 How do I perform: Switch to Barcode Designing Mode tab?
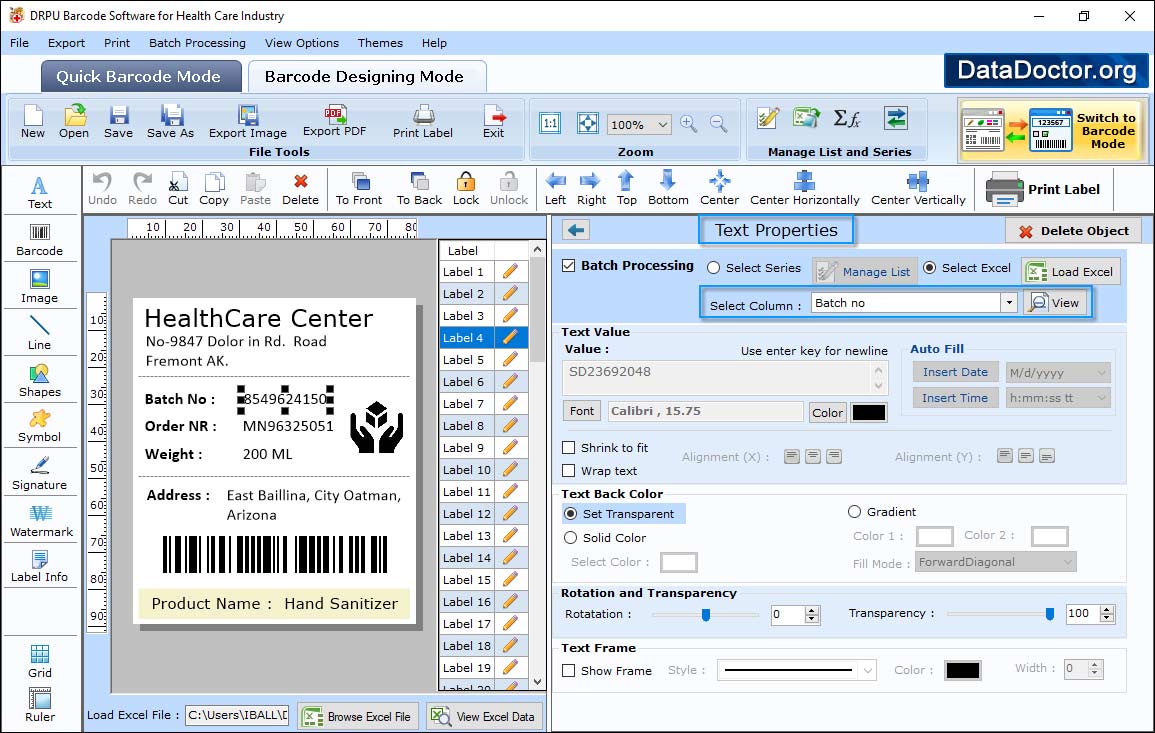(x=366, y=77)
